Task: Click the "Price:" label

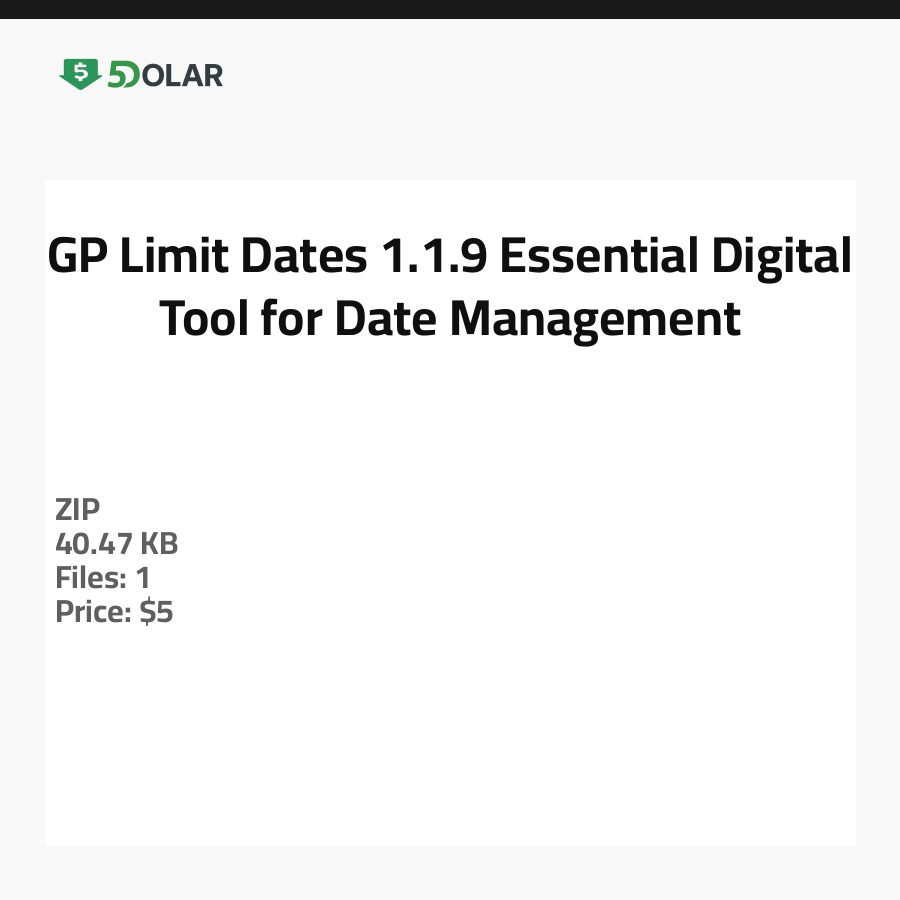Action: pyautogui.click(x=93, y=612)
